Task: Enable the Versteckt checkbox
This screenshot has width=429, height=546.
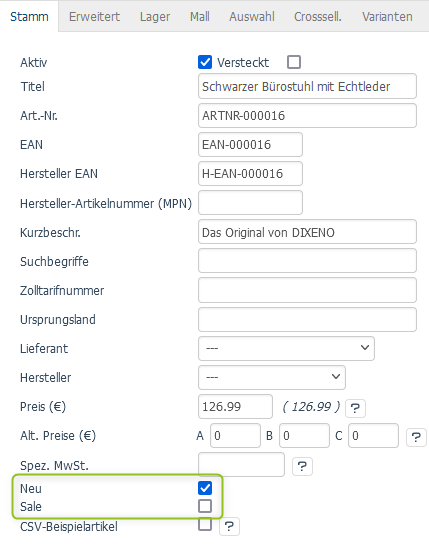Action: coord(294,62)
